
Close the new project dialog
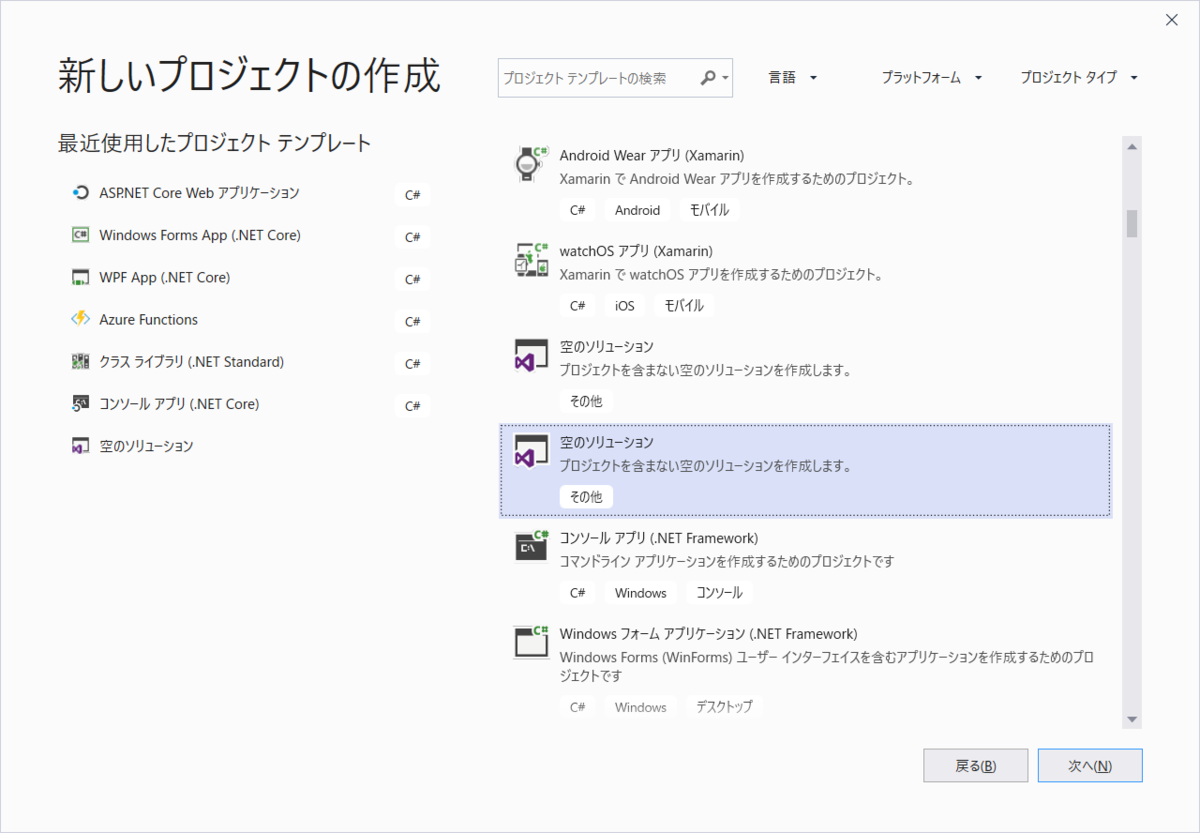click(1172, 20)
